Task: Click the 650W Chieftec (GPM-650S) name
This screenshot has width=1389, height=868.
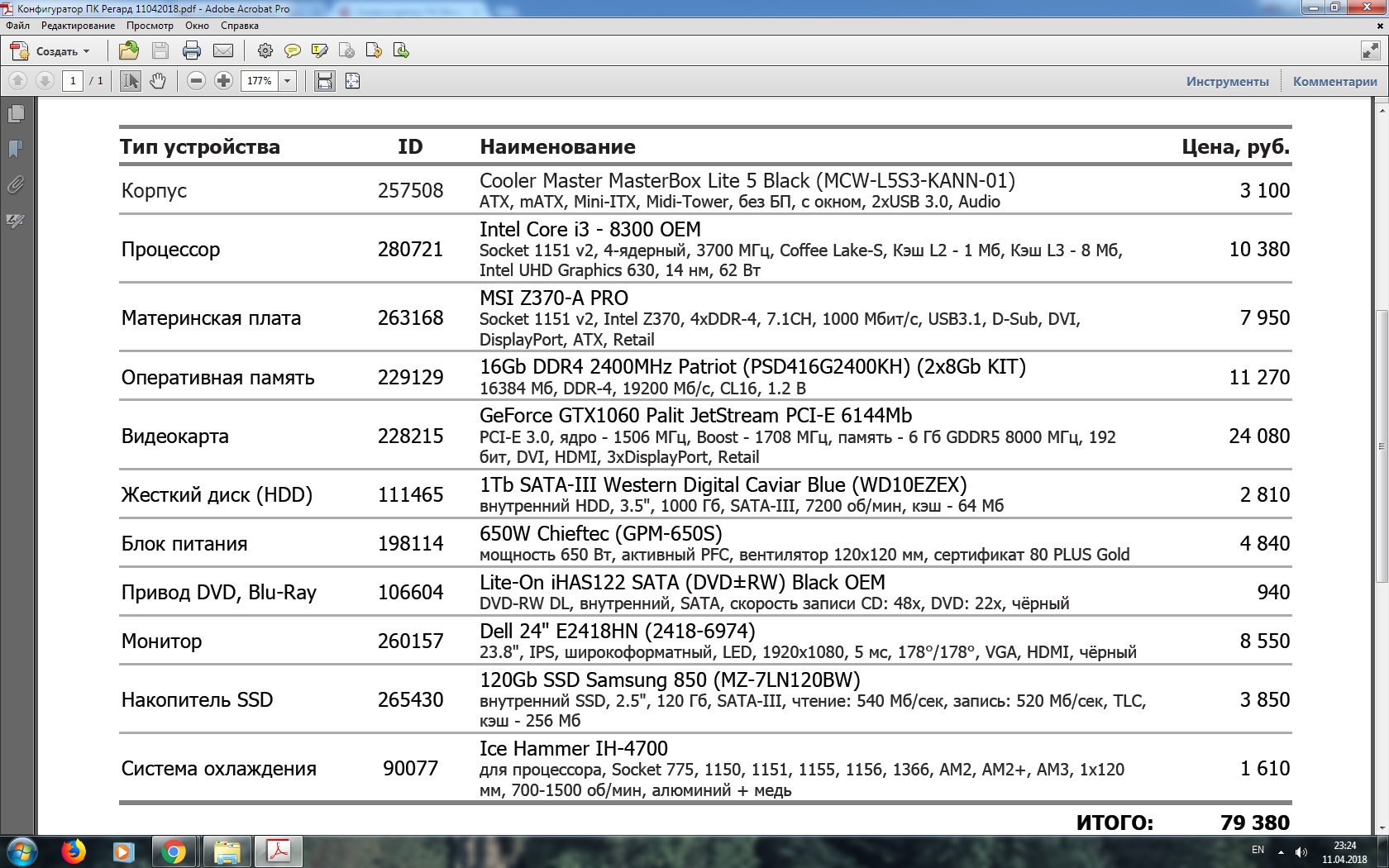Action: coord(601,534)
